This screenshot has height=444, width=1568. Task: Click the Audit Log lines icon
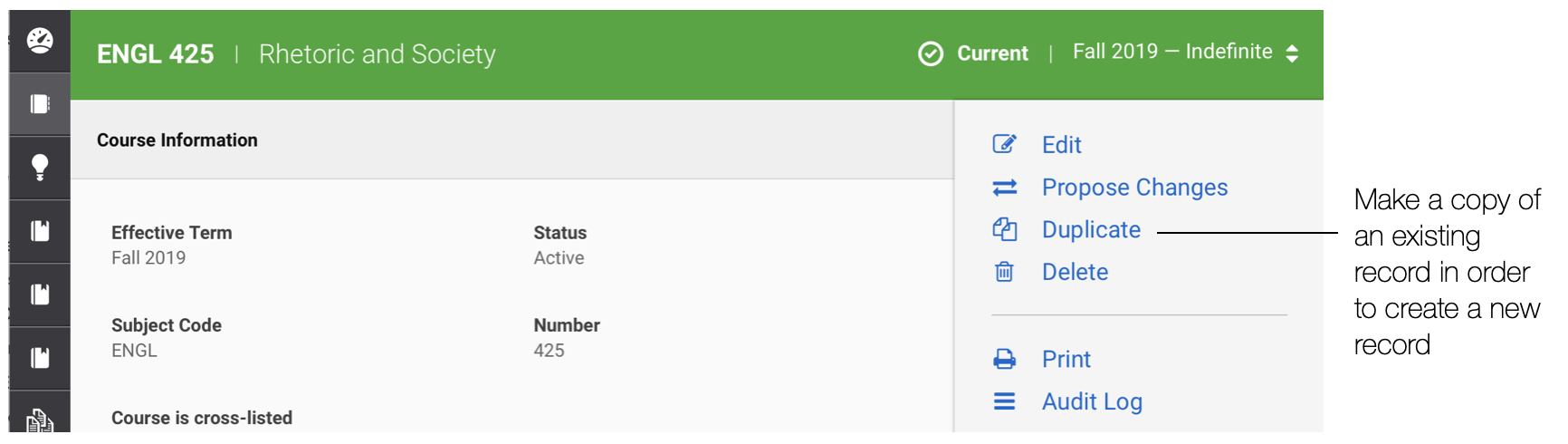pos(1005,401)
